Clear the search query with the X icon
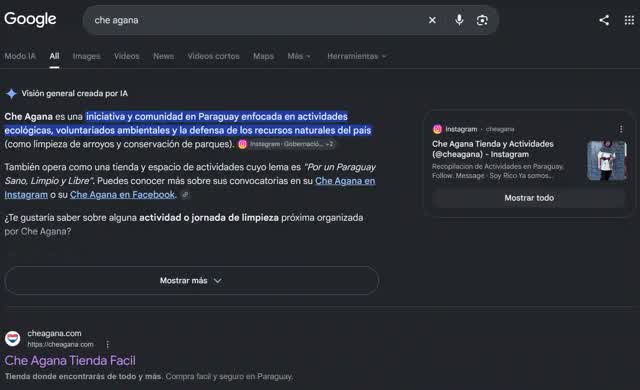640x390 pixels. [432, 20]
